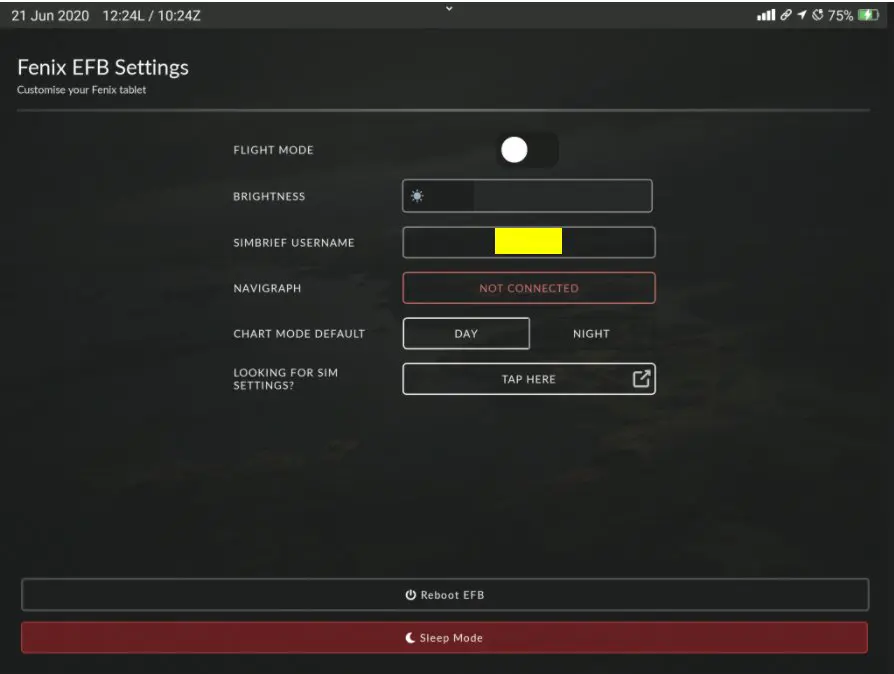Click the CHART MODE DEFAULT label
Viewport: 894px width, 674px height.
click(299, 334)
